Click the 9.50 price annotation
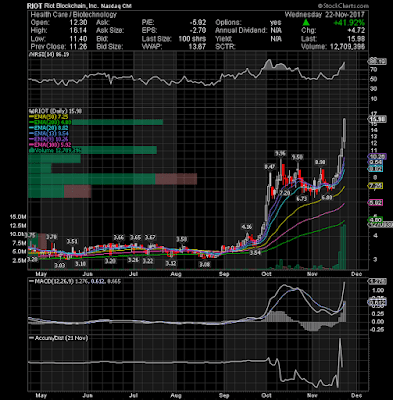 [297, 157]
